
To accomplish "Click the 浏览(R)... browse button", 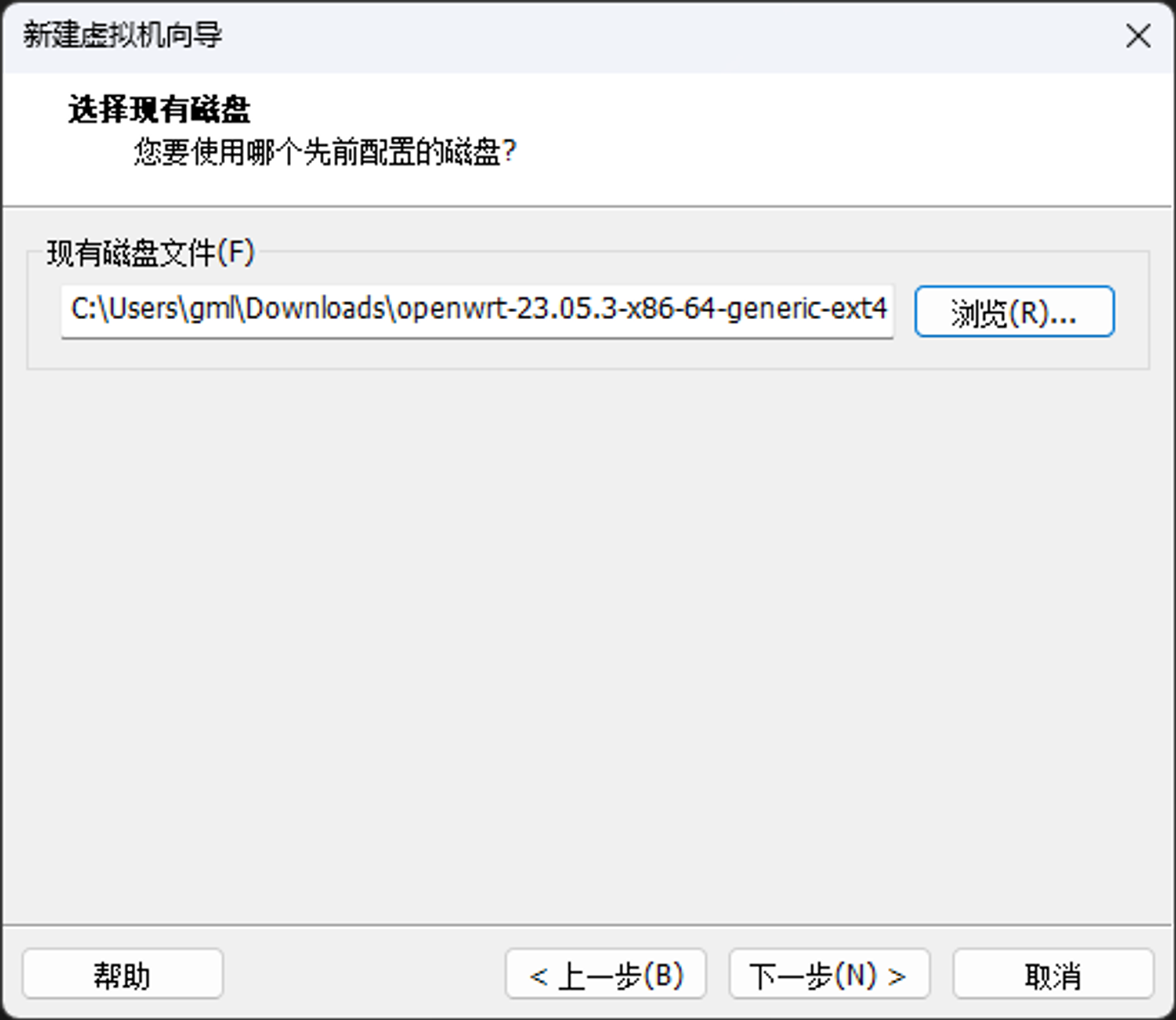I will (1014, 312).
